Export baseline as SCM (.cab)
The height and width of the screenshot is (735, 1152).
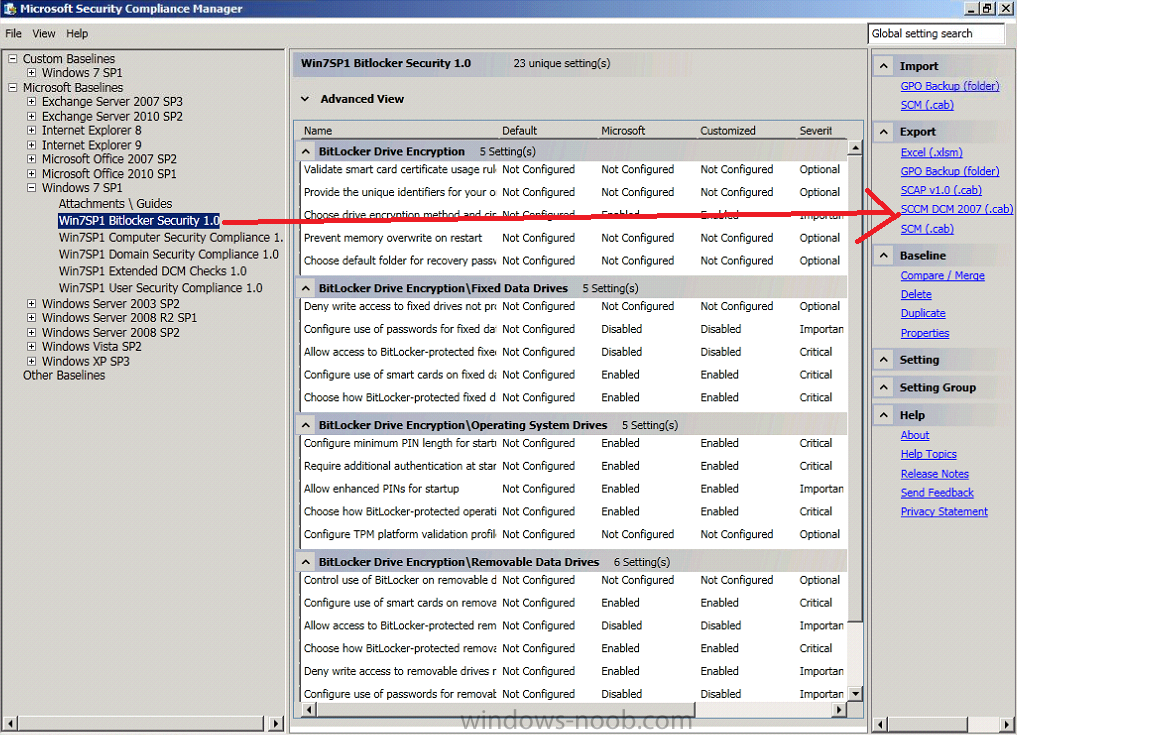pos(927,229)
